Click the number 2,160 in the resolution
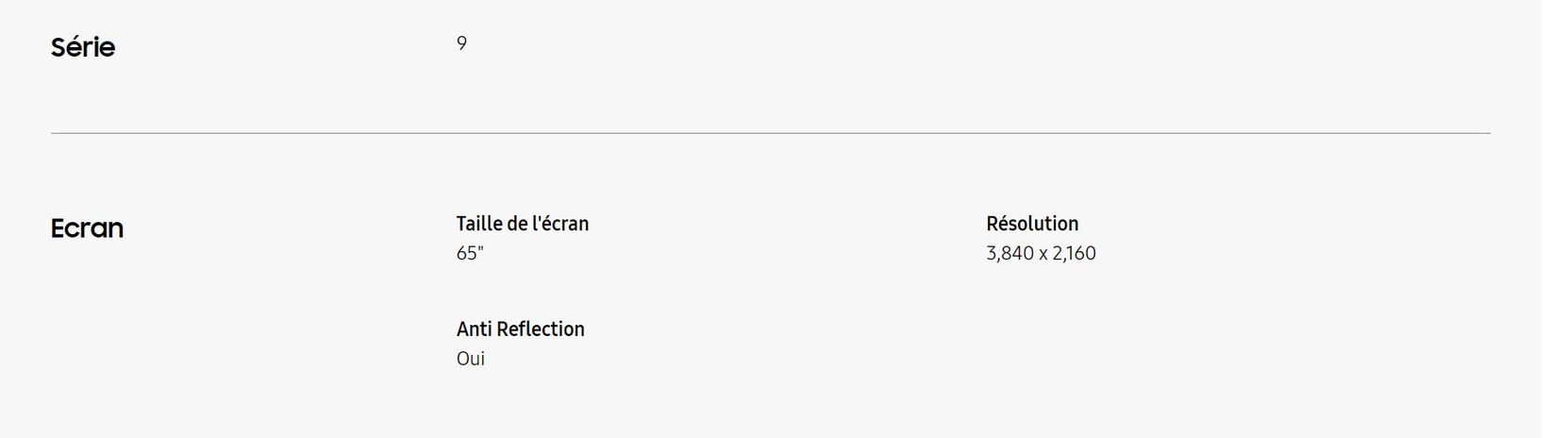 [1075, 253]
